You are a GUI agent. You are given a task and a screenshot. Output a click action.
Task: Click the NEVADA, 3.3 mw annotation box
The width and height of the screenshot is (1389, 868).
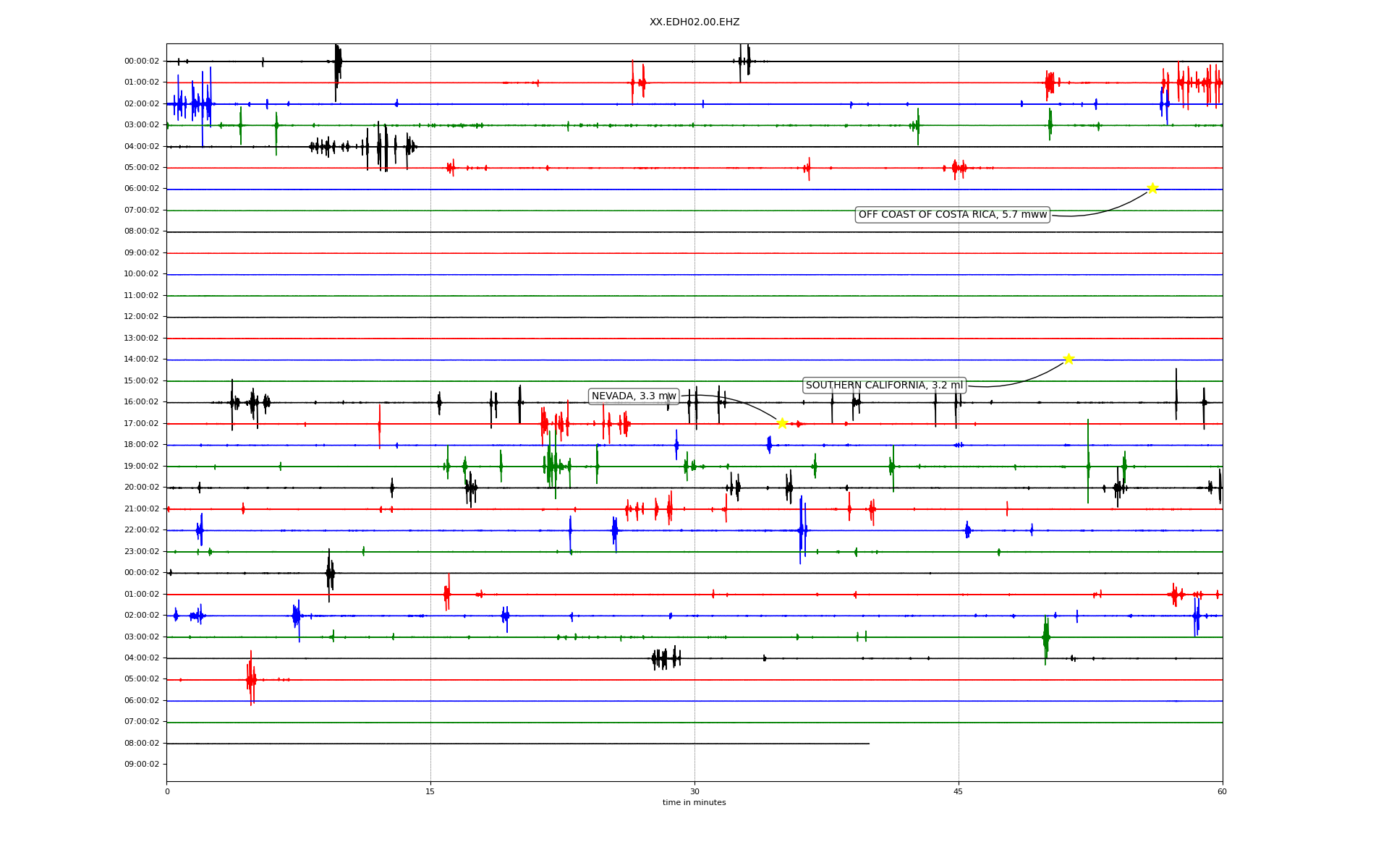(x=634, y=396)
